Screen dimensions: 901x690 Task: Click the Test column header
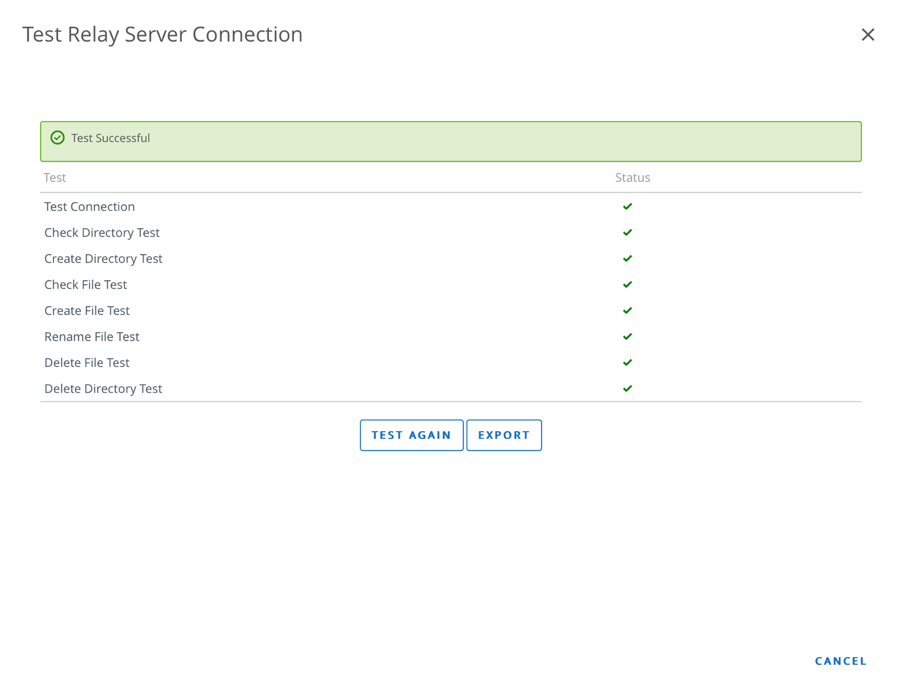point(55,178)
